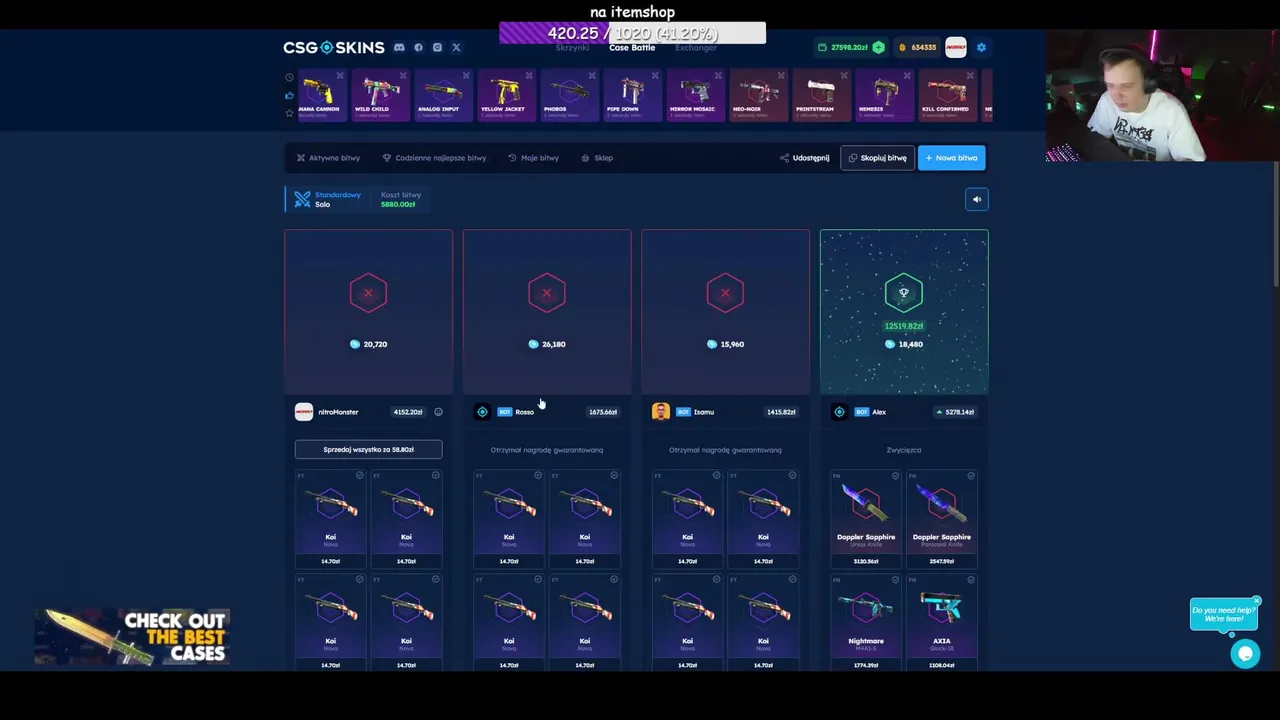Show recent drops with the clock icon
1280x720 pixels.
(x=289, y=77)
